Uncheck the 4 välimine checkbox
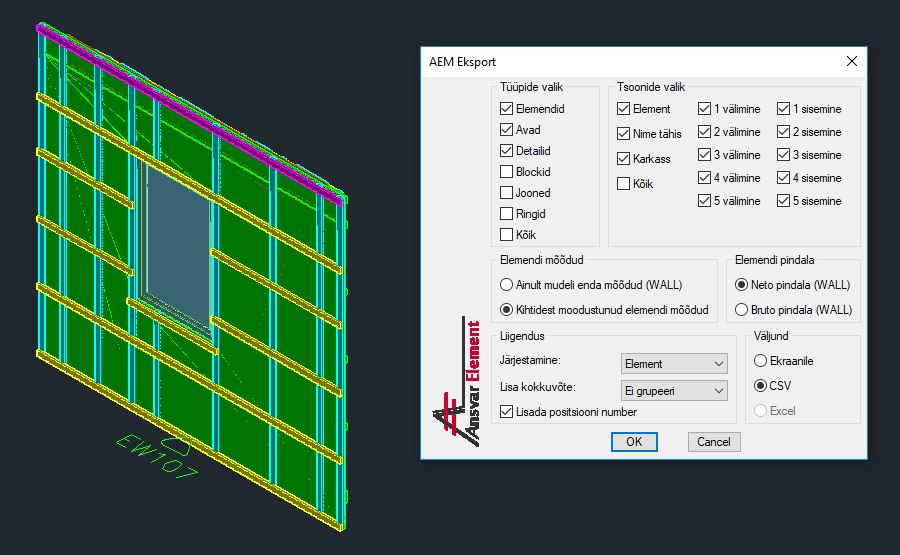 (x=704, y=177)
